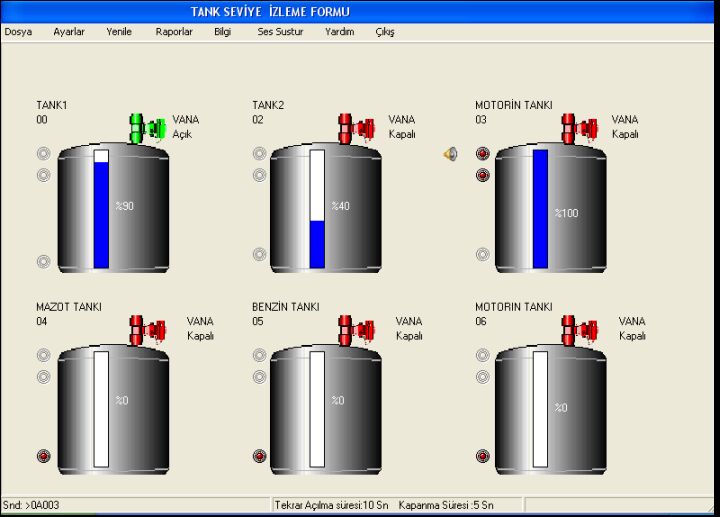This screenshot has height=517, width=720.
Task: Click the green valve icon on TANK1
Action: [146, 127]
